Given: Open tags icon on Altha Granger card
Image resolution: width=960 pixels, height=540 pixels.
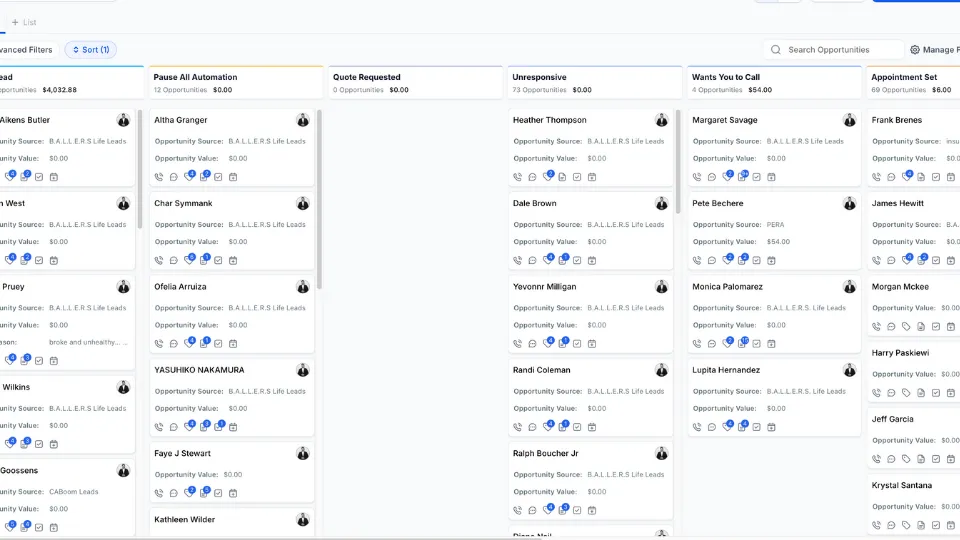Looking at the screenshot, I should point(189,177).
